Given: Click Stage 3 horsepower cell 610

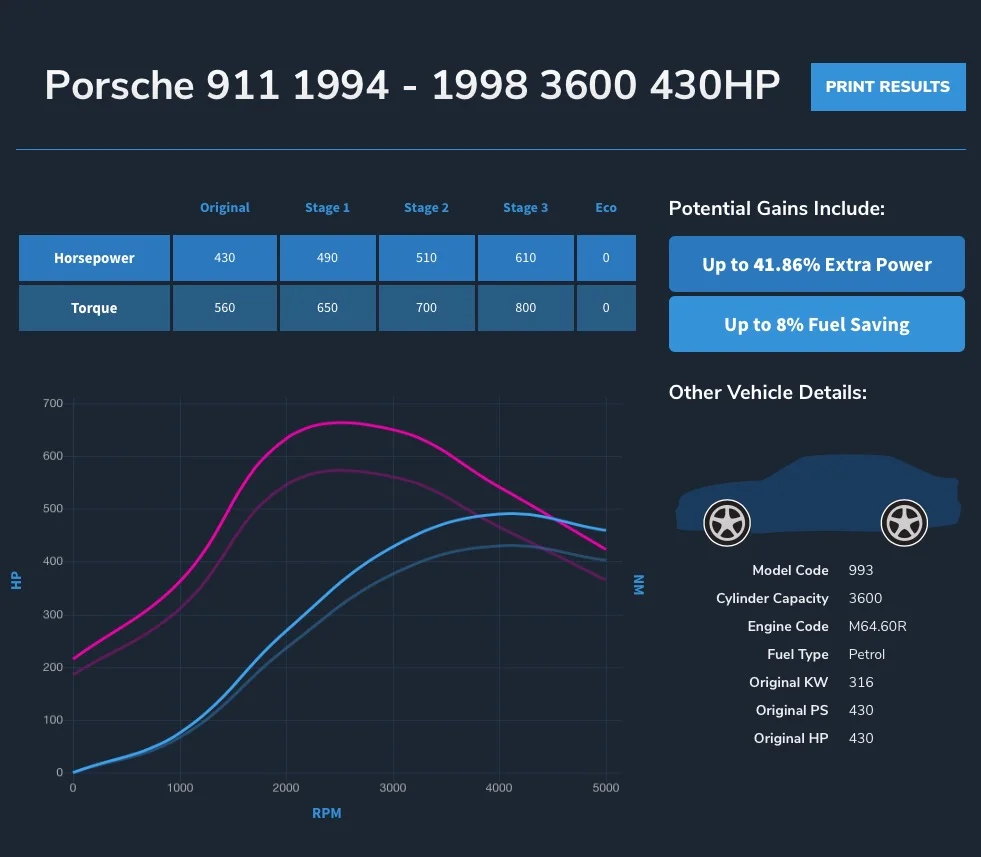Looking at the screenshot, I should point(526,258).
